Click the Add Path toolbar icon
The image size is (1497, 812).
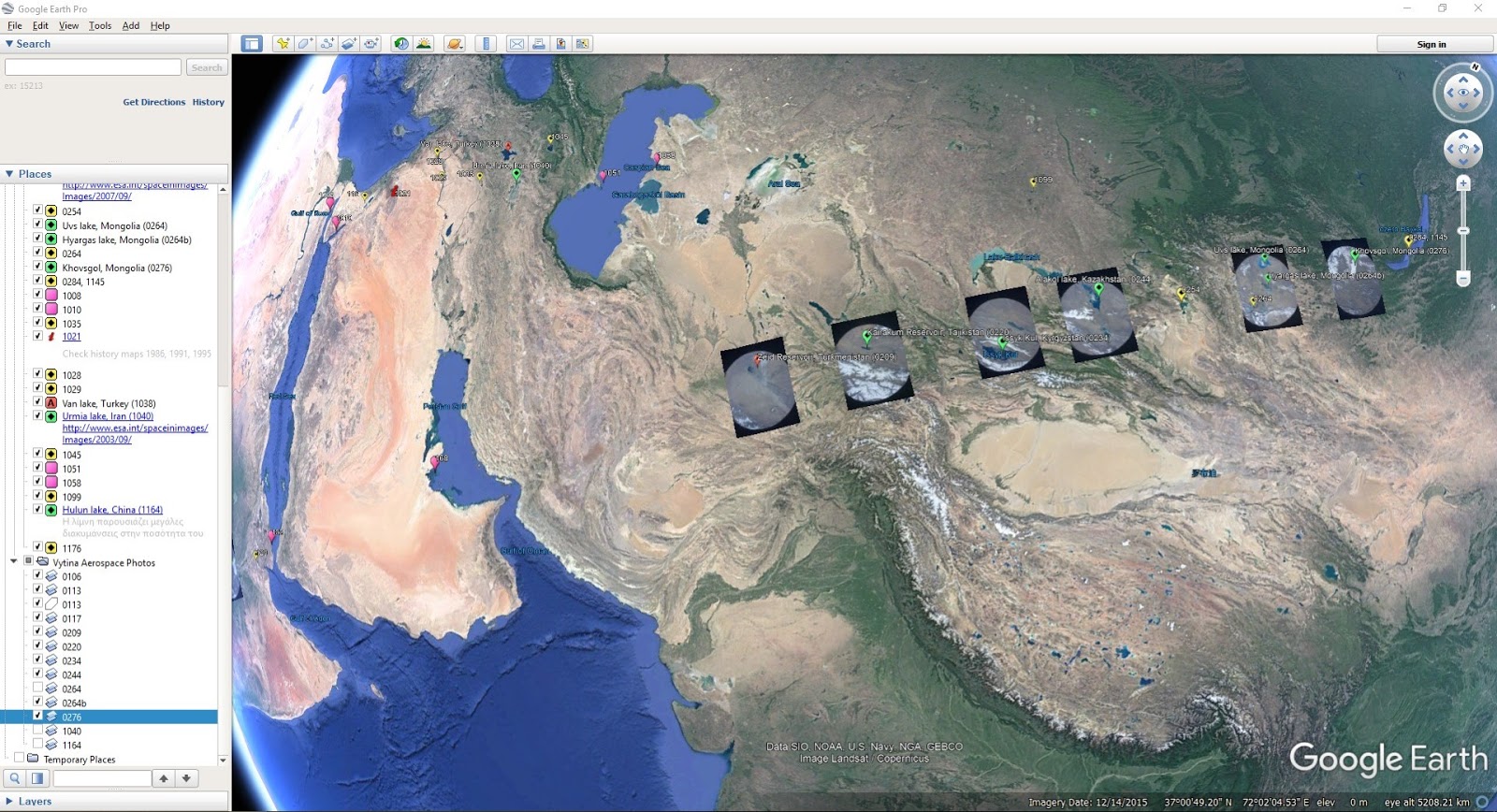[327, 43]
